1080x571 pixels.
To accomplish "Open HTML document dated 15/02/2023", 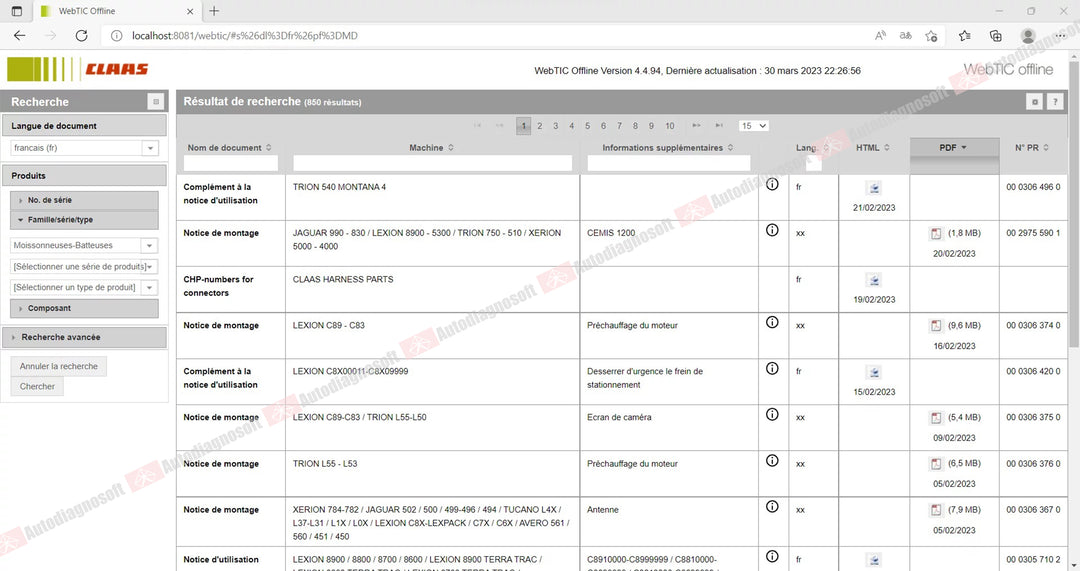I will point(874,373).
